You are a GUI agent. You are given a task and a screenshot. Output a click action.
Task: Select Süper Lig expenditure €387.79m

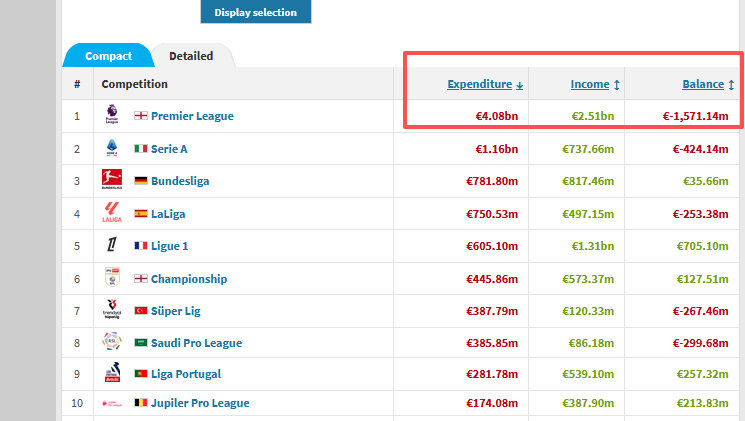pos(492,311)
